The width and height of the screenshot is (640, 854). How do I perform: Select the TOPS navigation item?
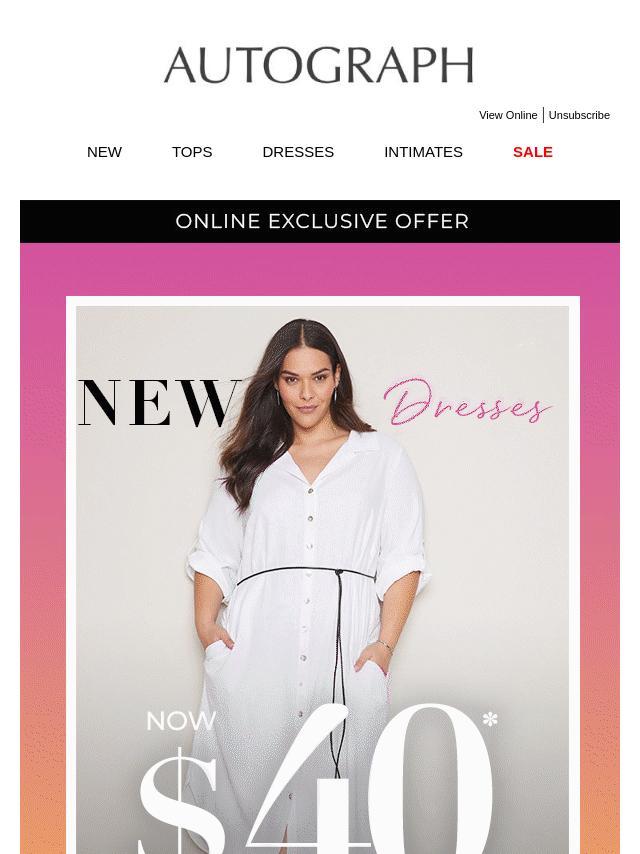pyautogui.click(x=192, y=152)
